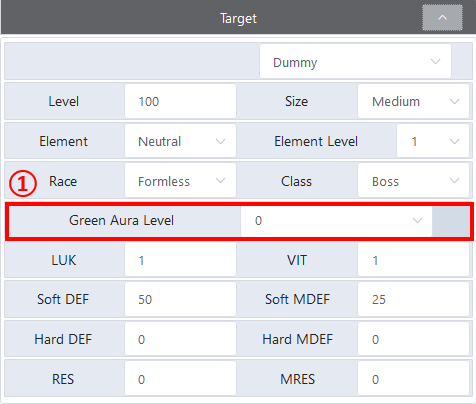This screenshot has height=404, width=476.
Task: Click the Target panel header title
Action: 238,18
